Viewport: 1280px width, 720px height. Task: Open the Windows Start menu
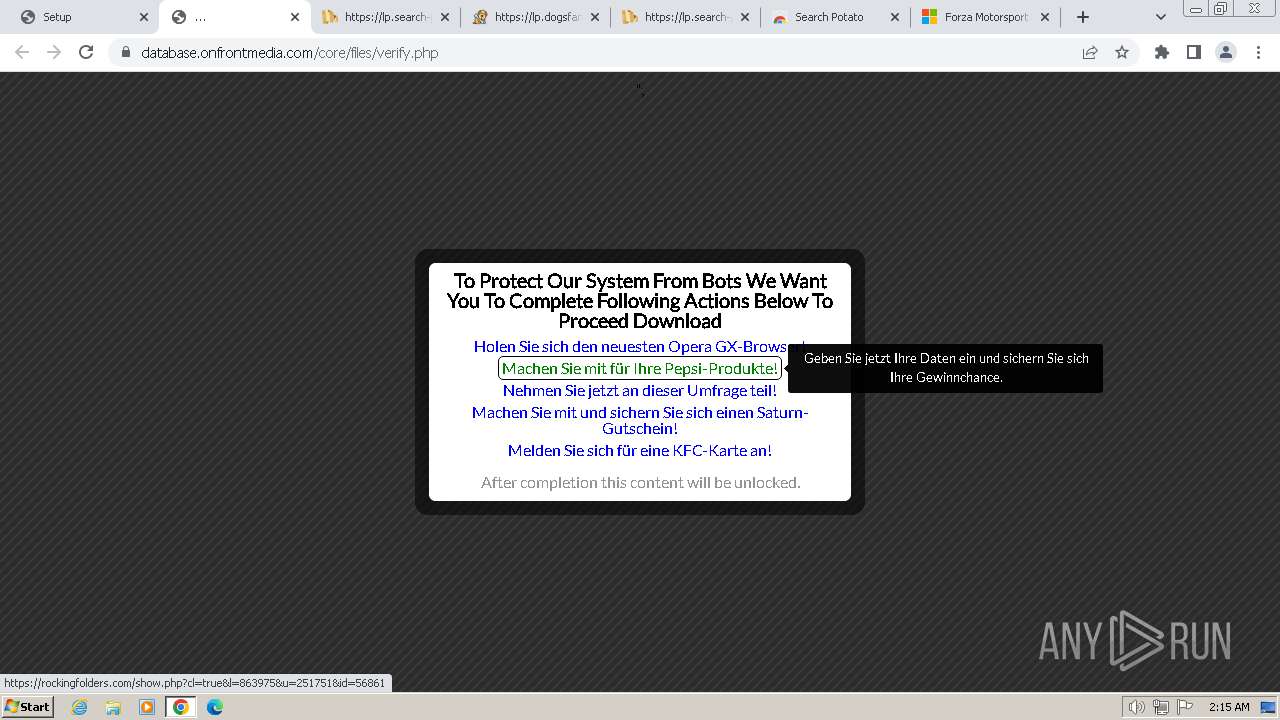[x=27, y=707]
